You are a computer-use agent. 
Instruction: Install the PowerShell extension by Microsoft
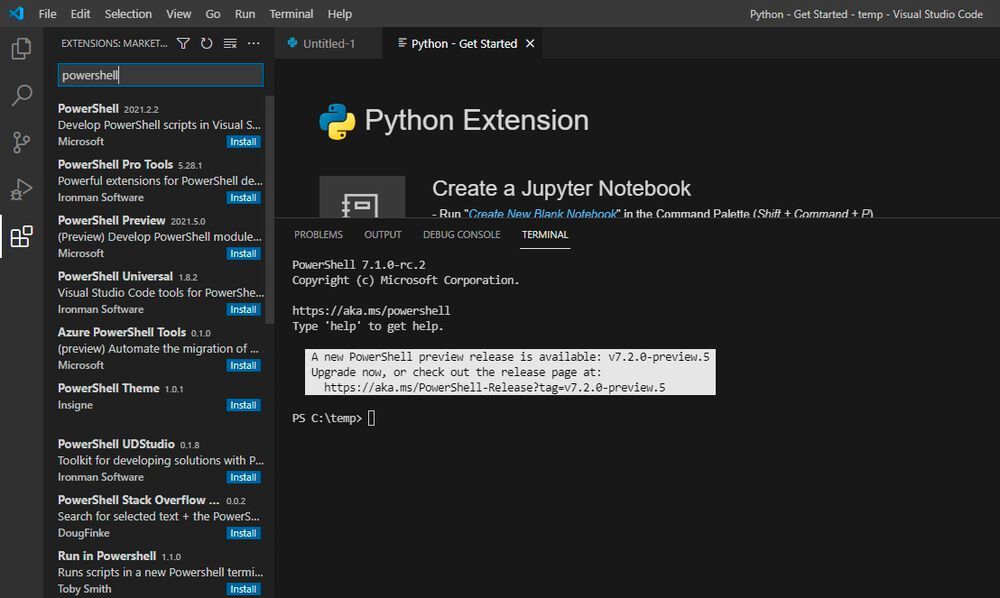tap(243, 142)
